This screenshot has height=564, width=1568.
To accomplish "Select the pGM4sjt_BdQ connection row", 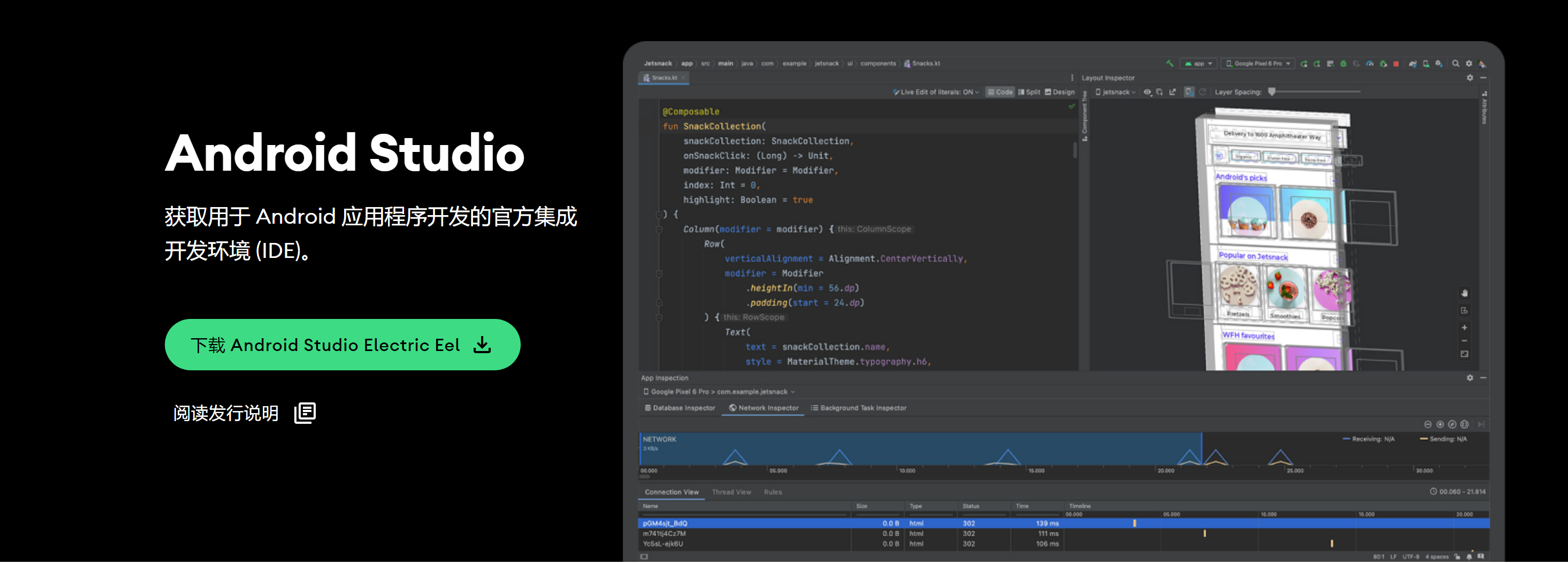I will [x=1063, y=523].
